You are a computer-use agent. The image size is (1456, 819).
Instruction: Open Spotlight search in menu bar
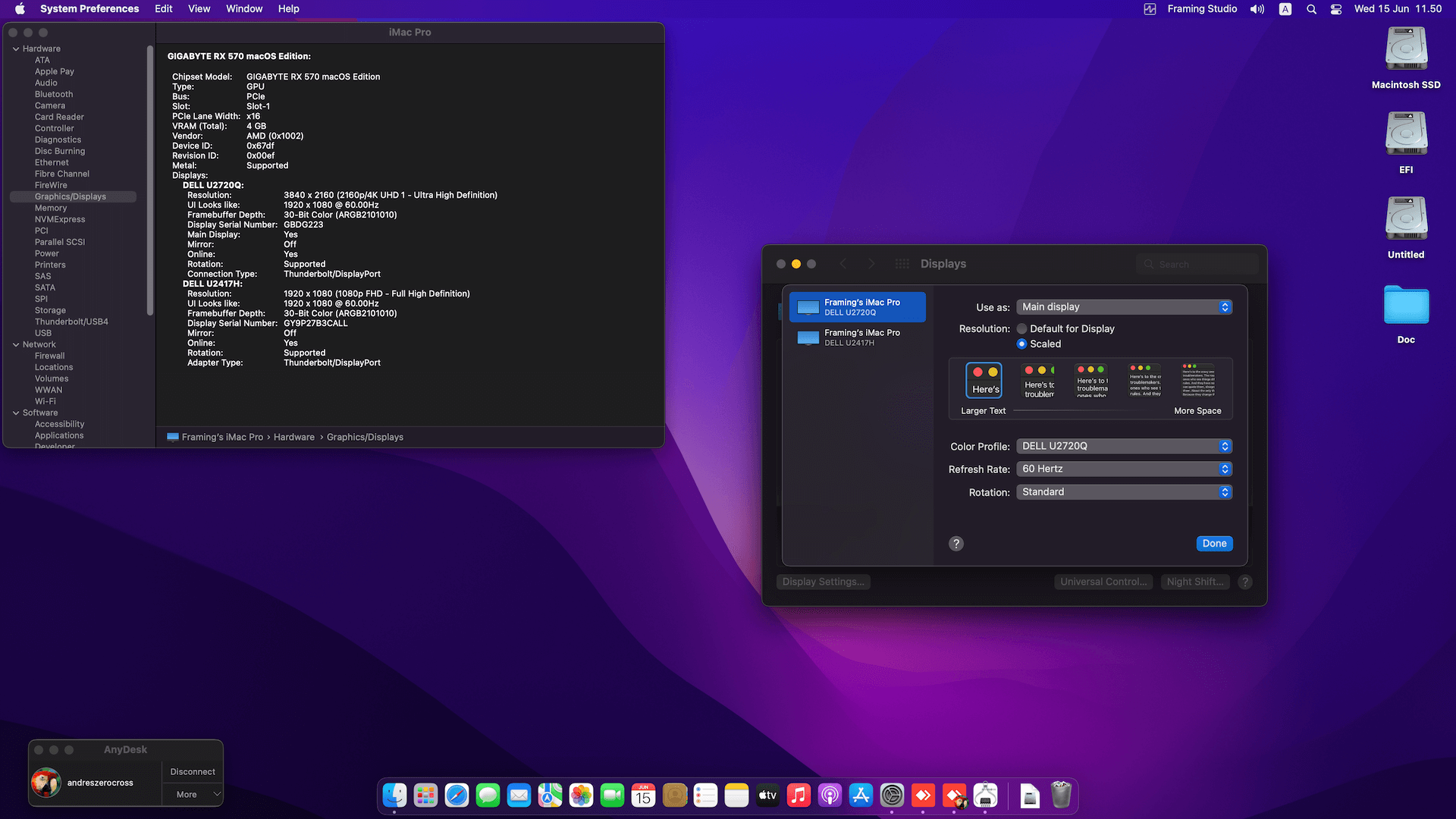(1311, 9)
